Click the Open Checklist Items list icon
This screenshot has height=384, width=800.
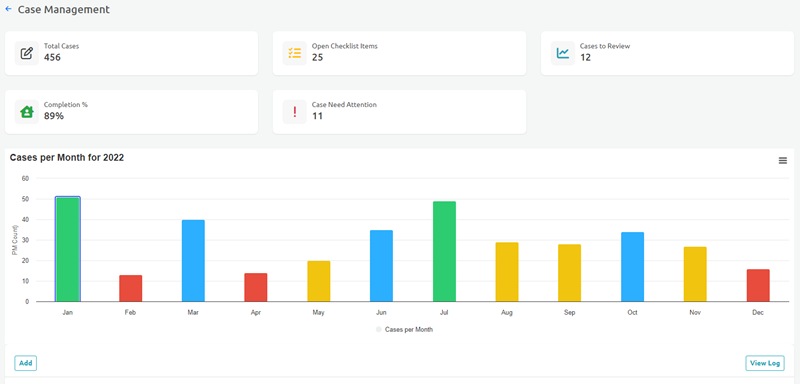(295, 53)
